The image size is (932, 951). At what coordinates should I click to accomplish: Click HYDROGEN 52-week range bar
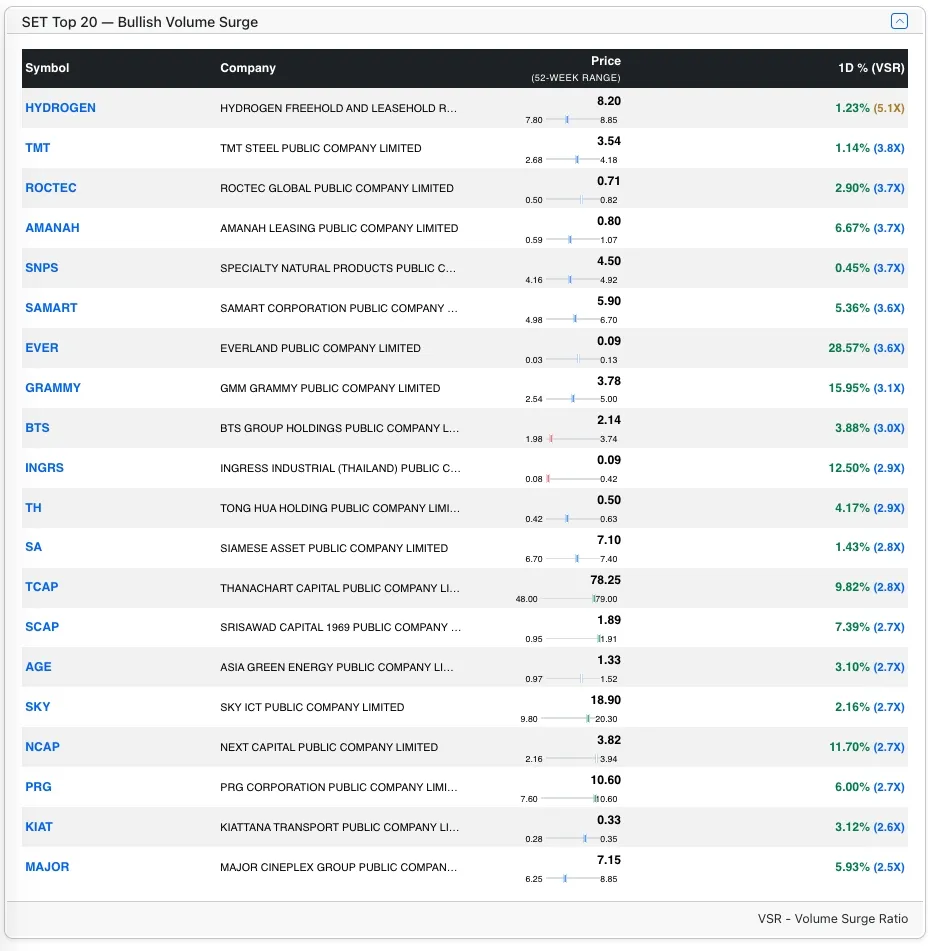click(572, 119)
